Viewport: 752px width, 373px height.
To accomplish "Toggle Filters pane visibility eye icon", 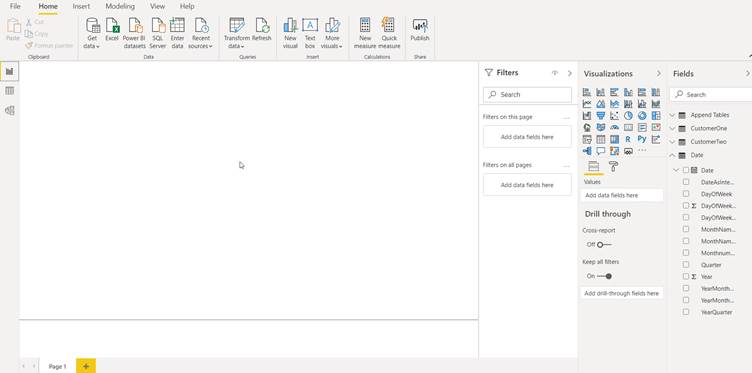I will coord(555,73).
